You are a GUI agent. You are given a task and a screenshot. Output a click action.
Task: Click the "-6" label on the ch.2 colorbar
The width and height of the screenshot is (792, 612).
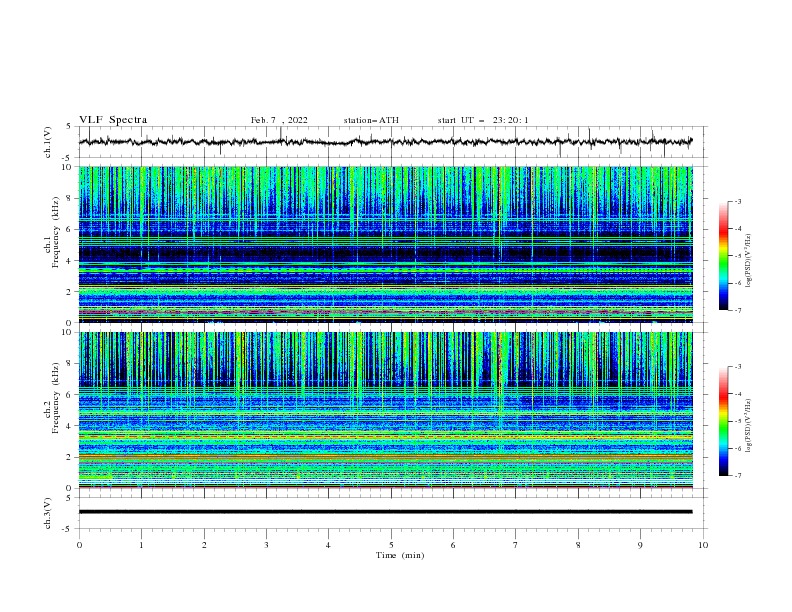(737, 448)
